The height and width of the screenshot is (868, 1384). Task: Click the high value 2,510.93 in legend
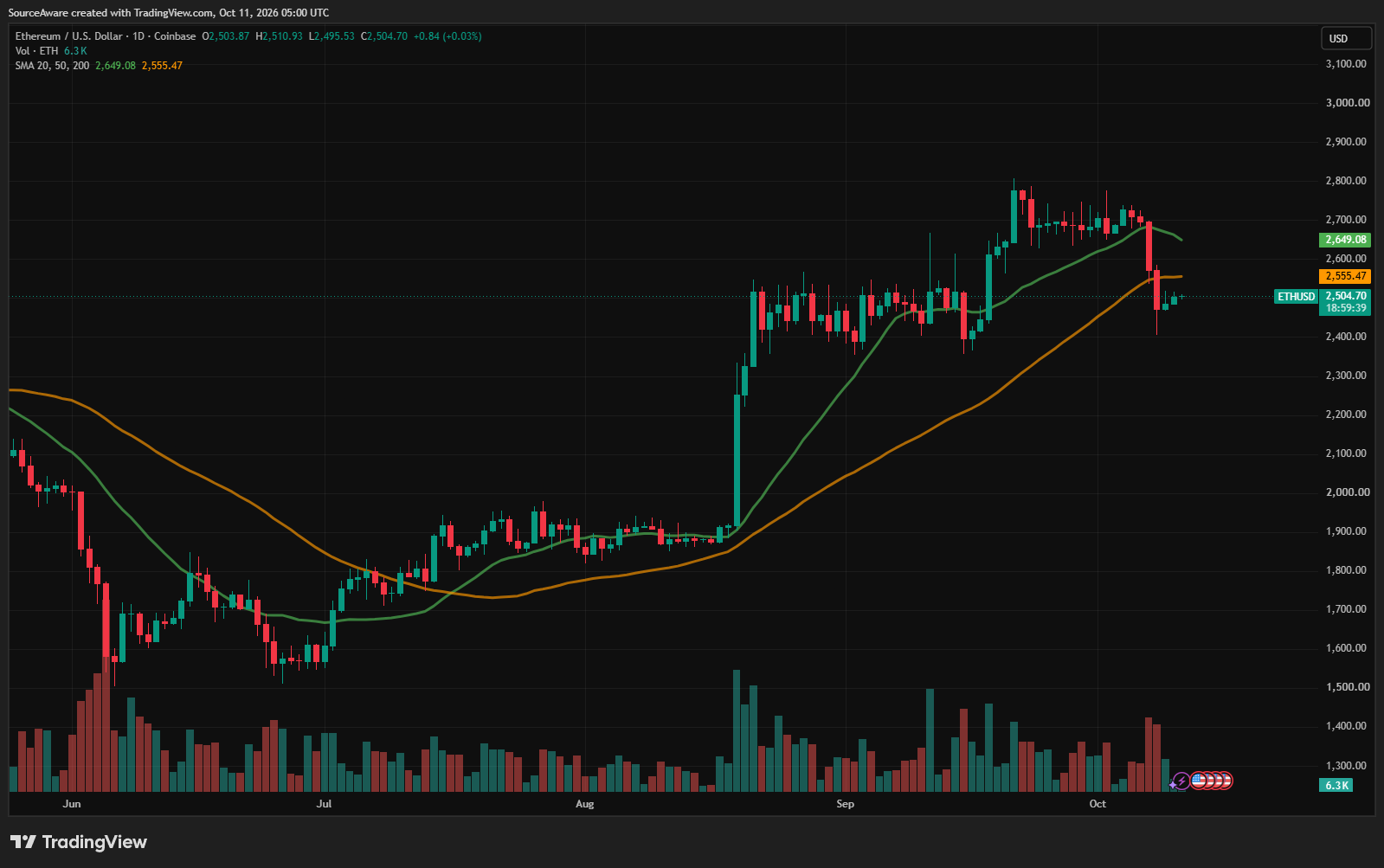coord(282,36)
